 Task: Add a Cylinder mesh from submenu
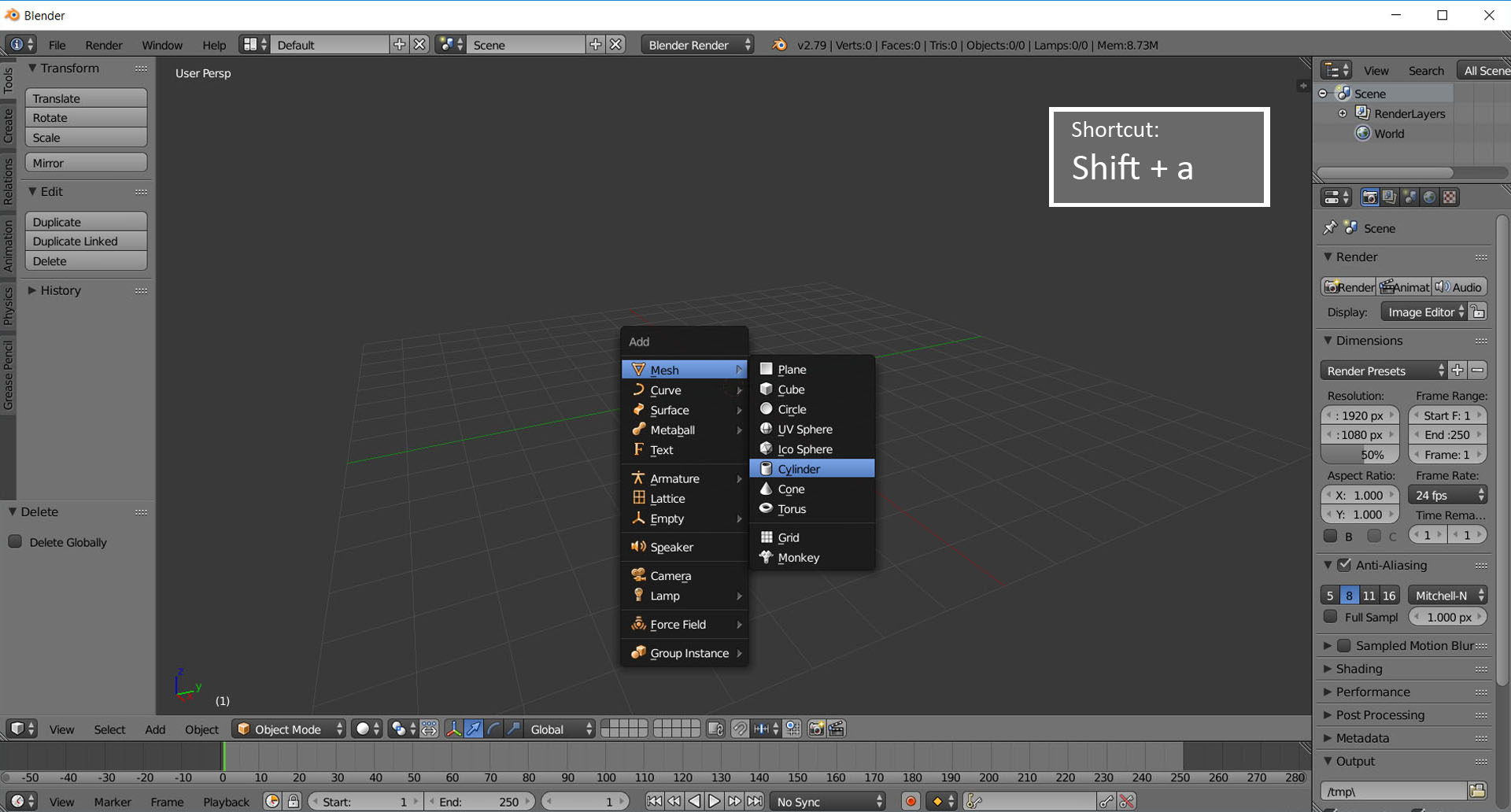coord(811,469)
